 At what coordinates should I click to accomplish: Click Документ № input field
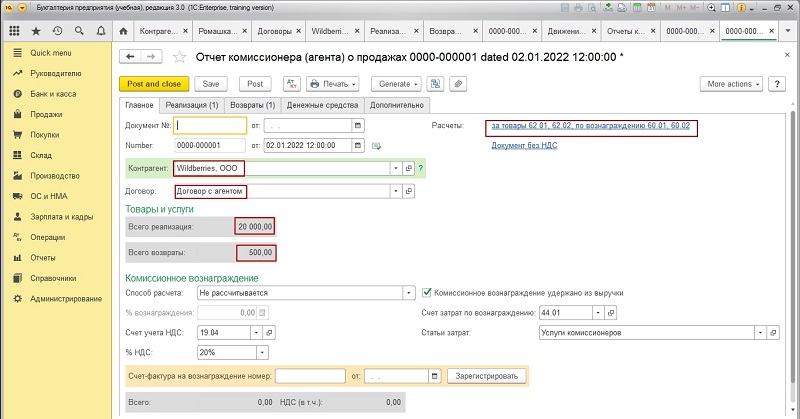[210, 125]
